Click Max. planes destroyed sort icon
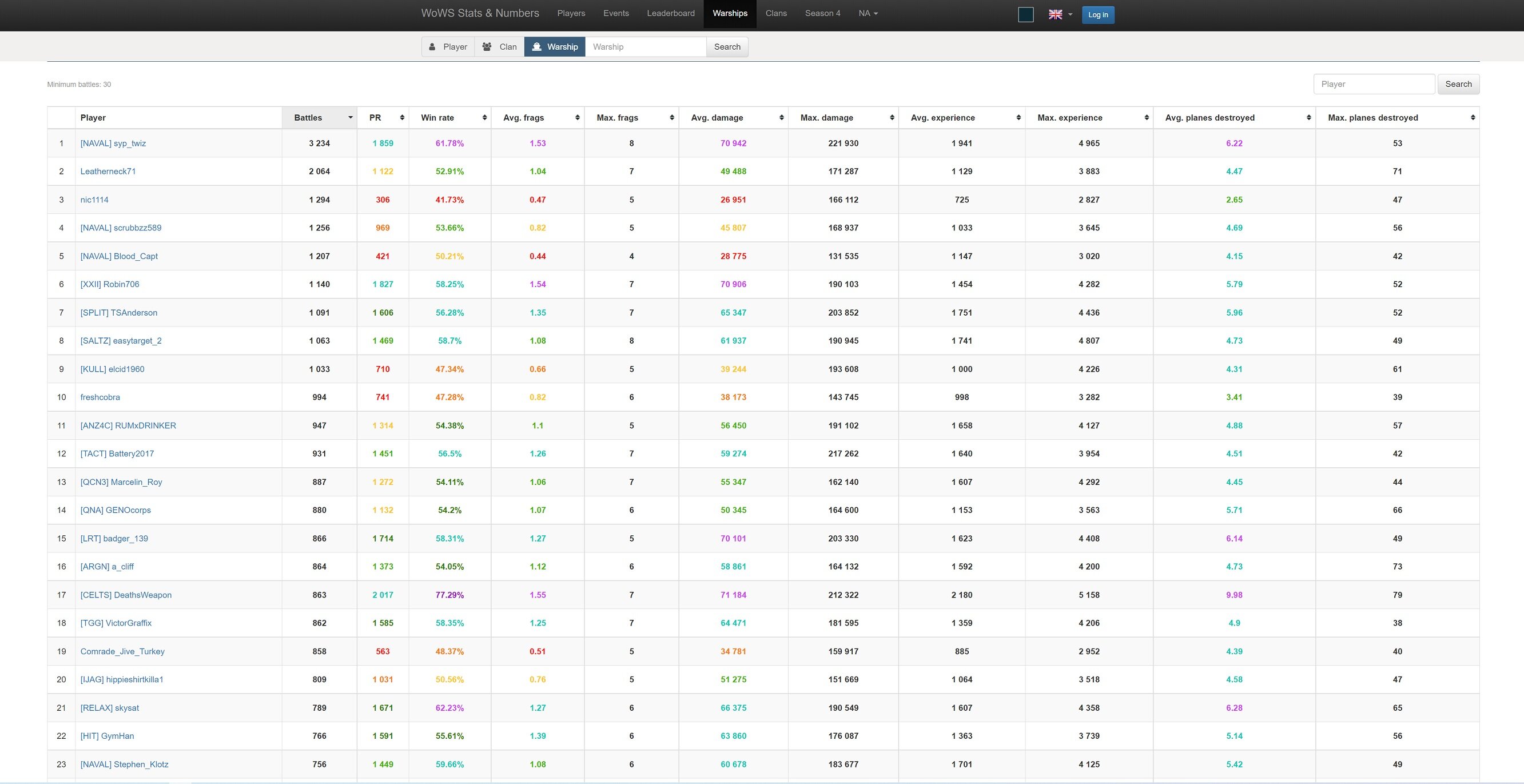 [x=1473, y=118]
